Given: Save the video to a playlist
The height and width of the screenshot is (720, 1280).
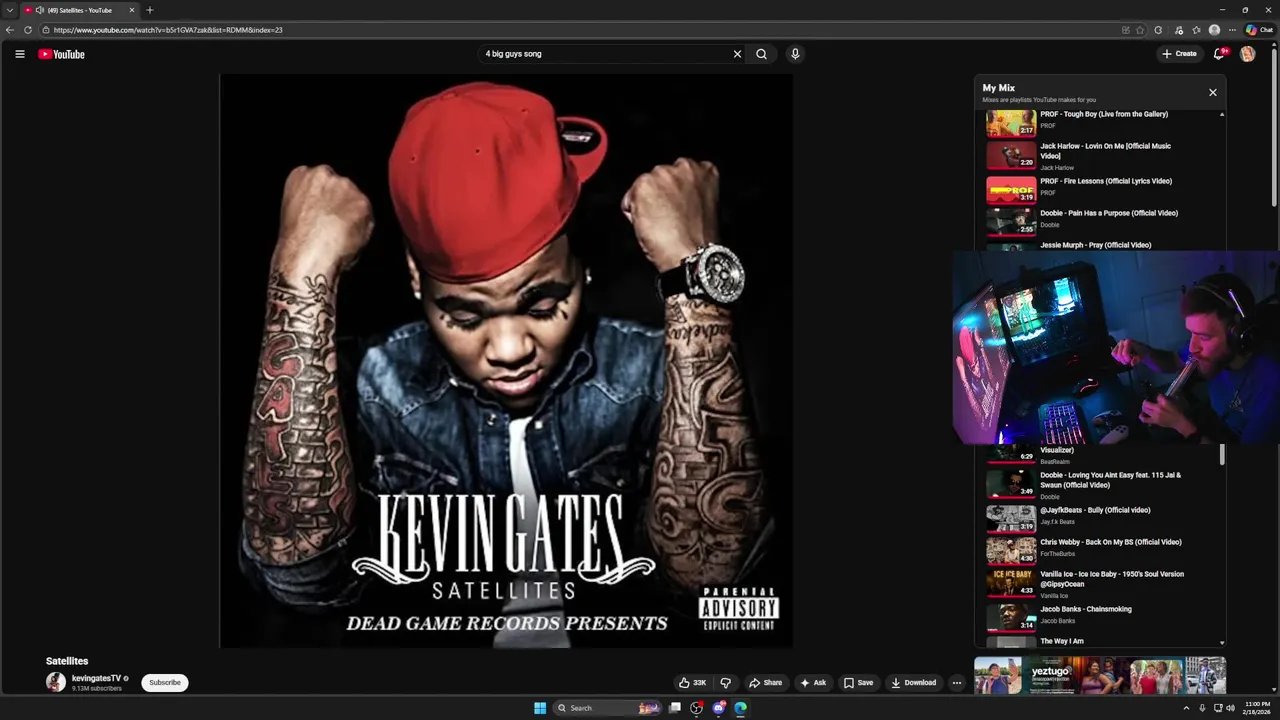Looking at the screenshot, I should [858, 683].
